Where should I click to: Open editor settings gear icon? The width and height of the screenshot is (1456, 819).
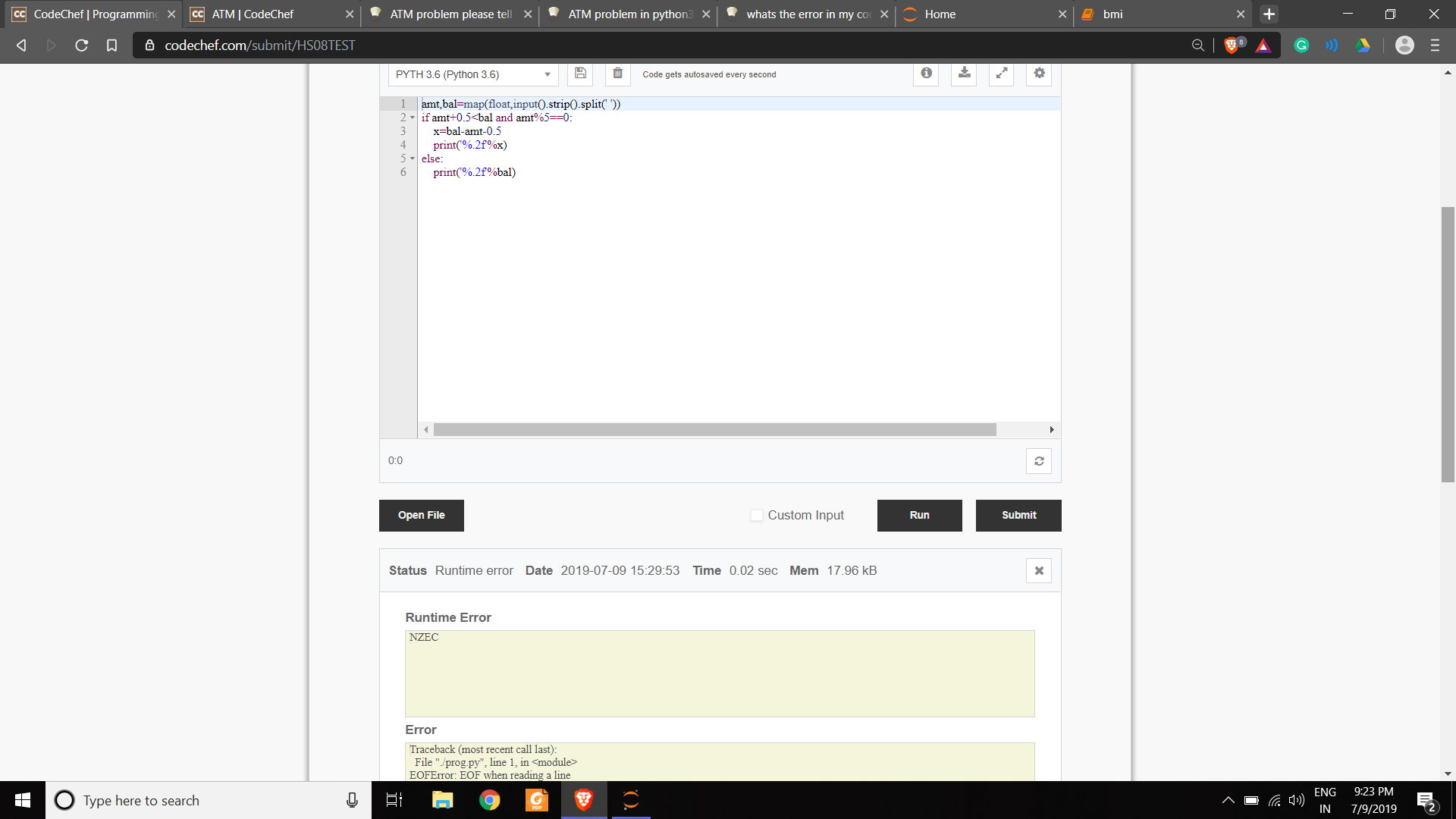pyautogui.click(x=1039, y=74)
